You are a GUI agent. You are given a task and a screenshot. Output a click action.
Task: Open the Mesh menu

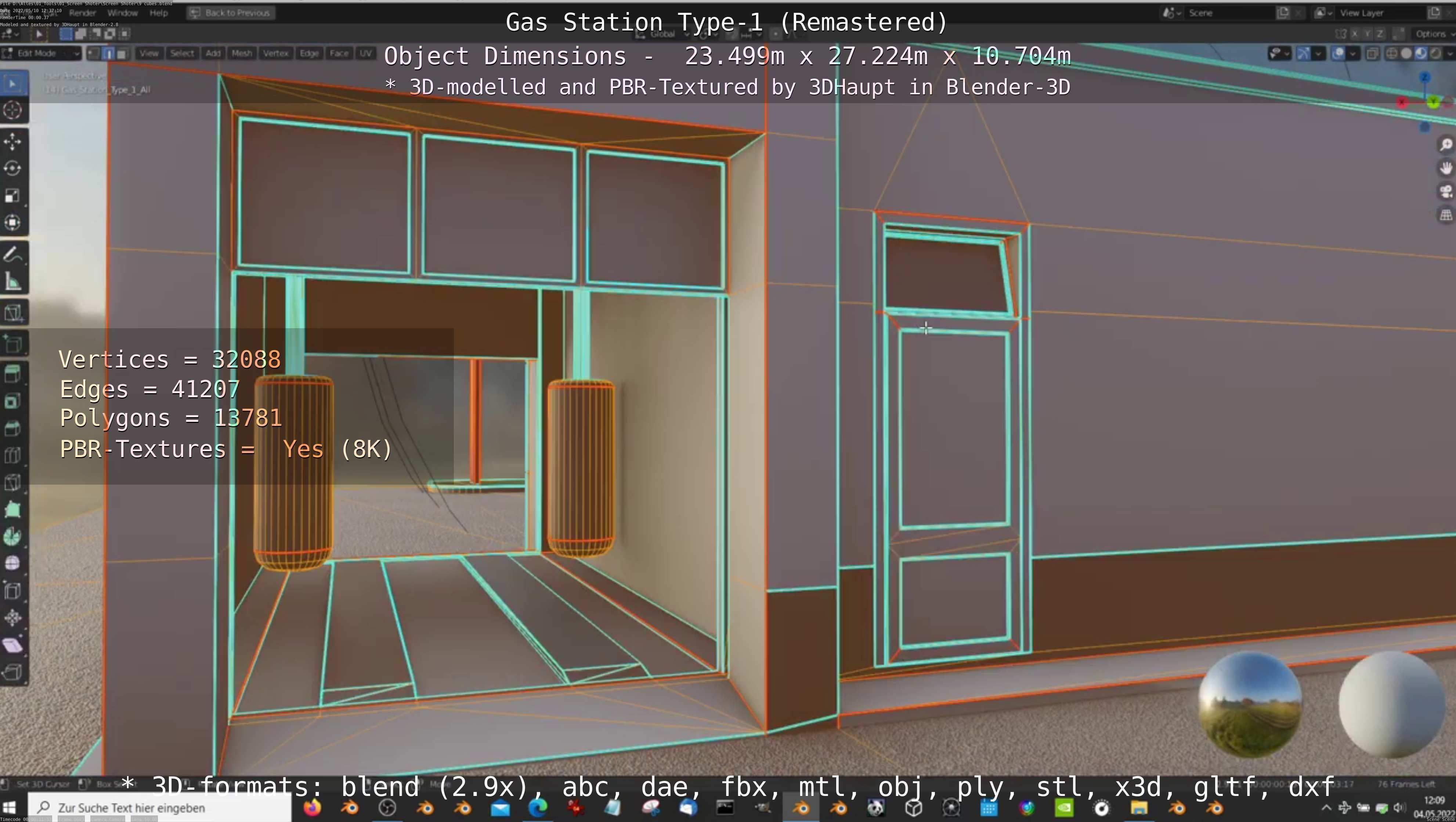point(241,54)
